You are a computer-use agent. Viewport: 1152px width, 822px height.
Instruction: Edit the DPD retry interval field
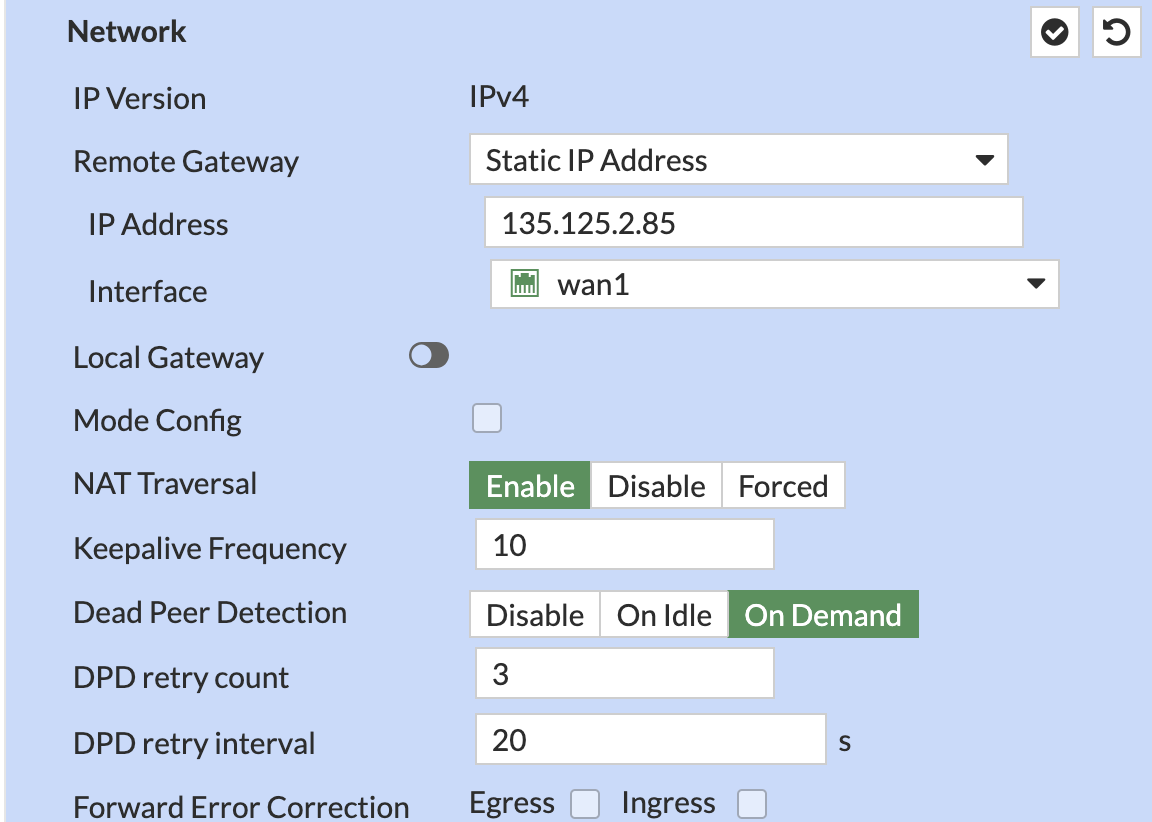pyautogui.click(x=650, y=740)
